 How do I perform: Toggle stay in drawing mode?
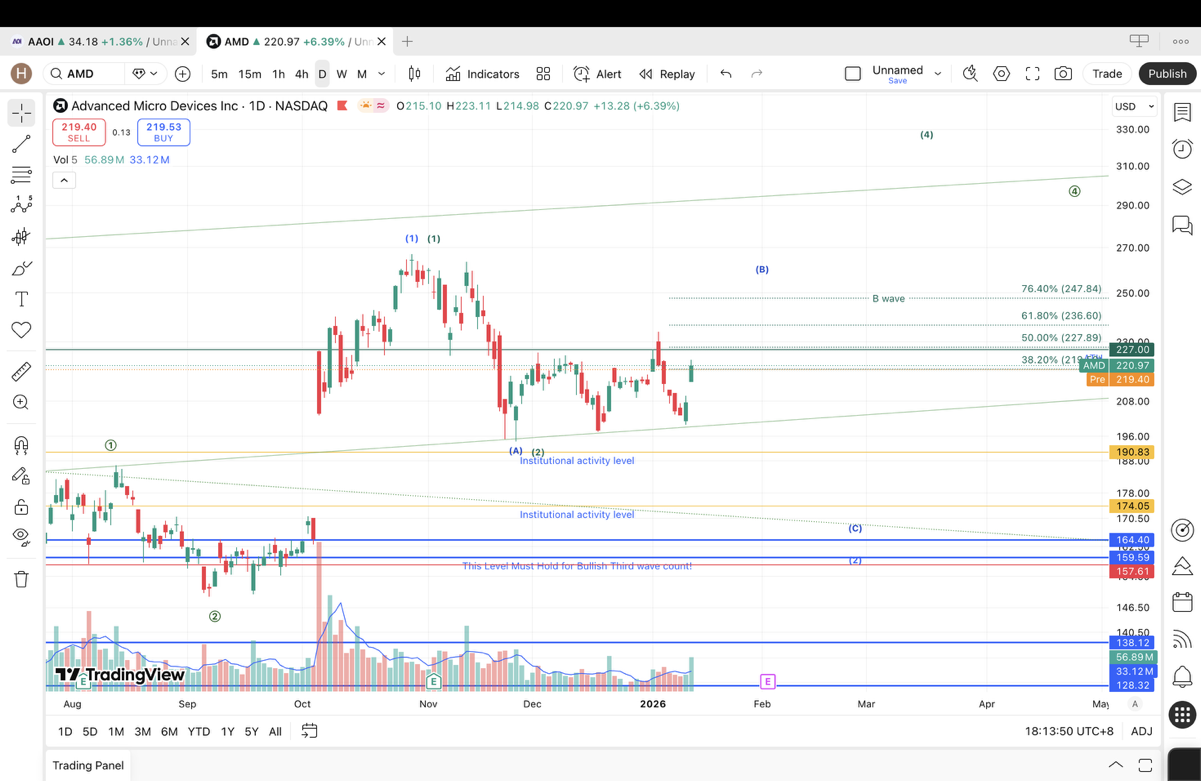[21, 476]
